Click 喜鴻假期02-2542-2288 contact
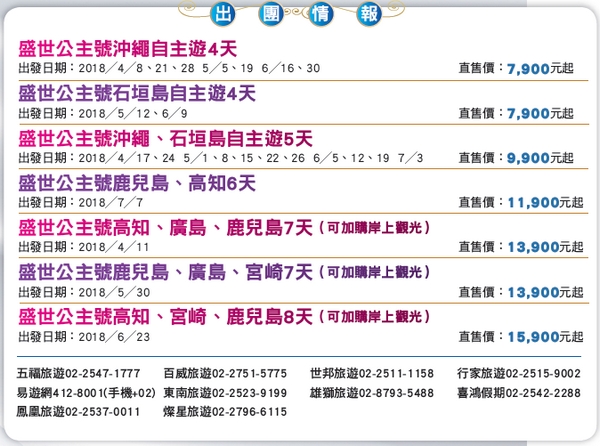This screenshot has width=600, height=446. point(519,393)
